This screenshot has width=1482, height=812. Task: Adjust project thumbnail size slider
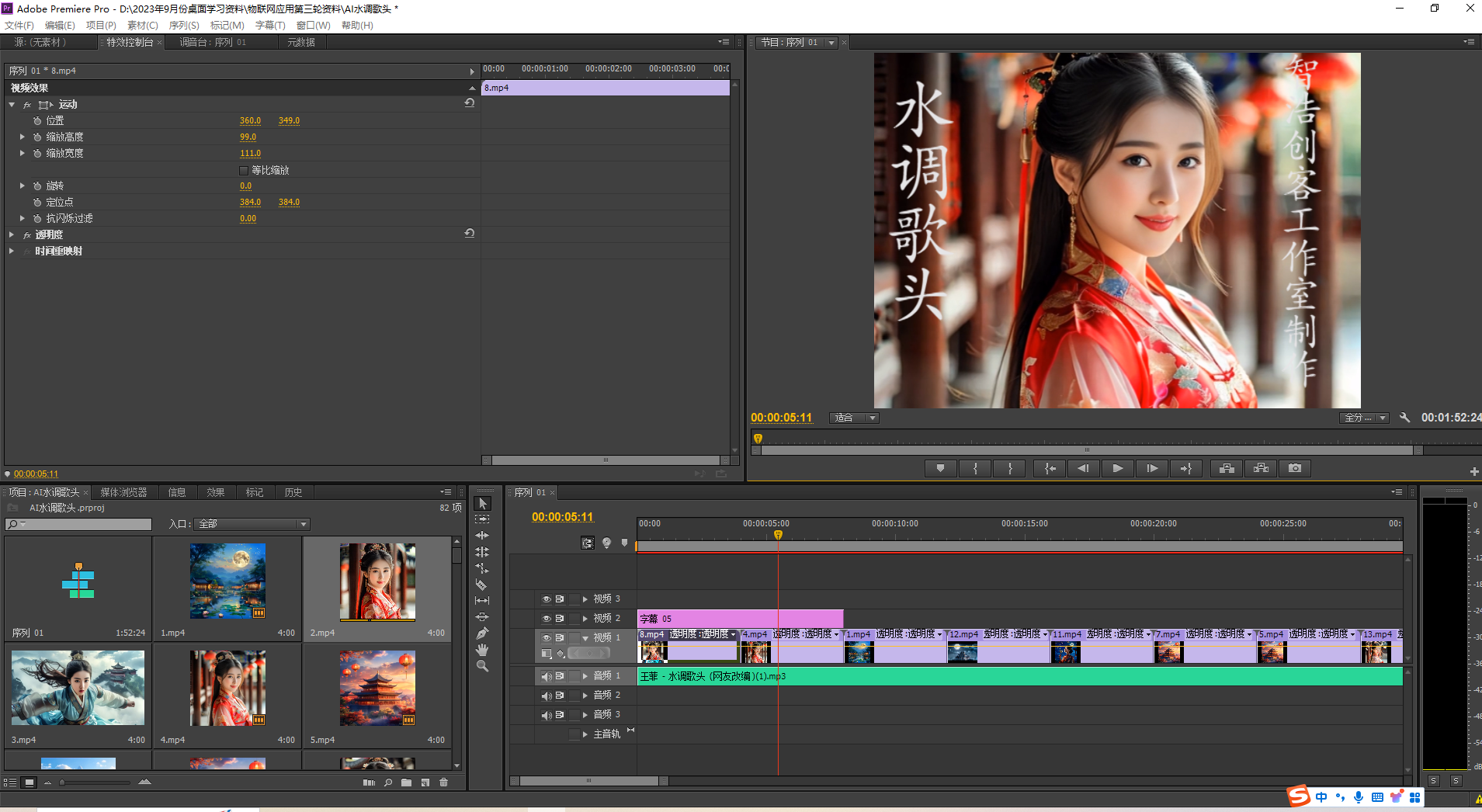[x=62, y=783]
